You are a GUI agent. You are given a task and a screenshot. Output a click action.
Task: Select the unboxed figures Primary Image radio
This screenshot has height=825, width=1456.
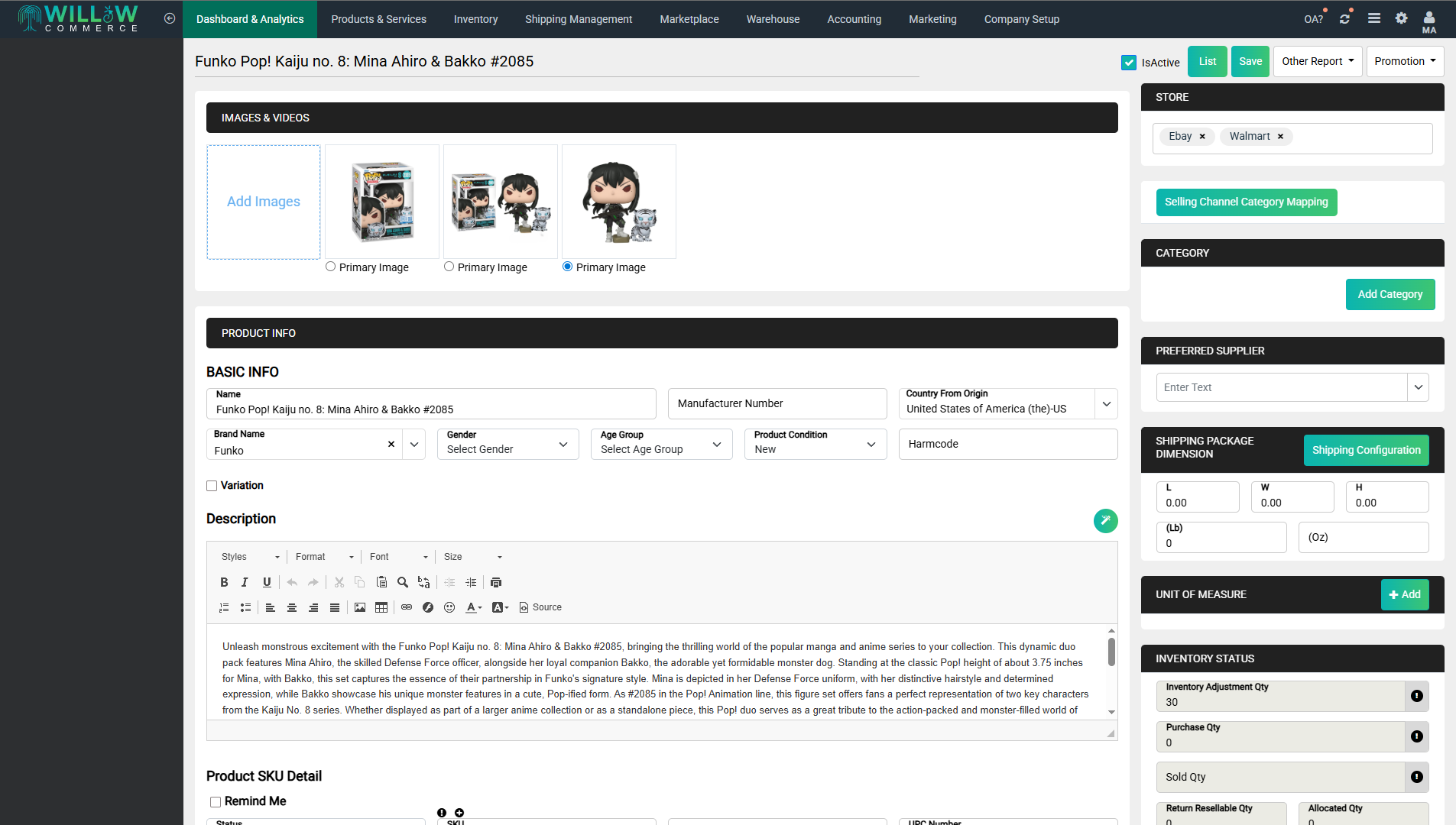point(567,267)
